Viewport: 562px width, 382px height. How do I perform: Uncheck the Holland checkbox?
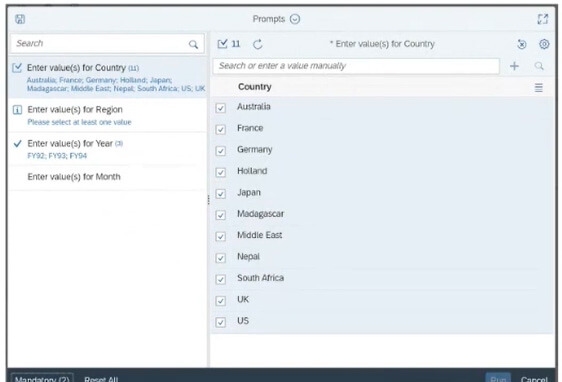(x=221, y=172)
